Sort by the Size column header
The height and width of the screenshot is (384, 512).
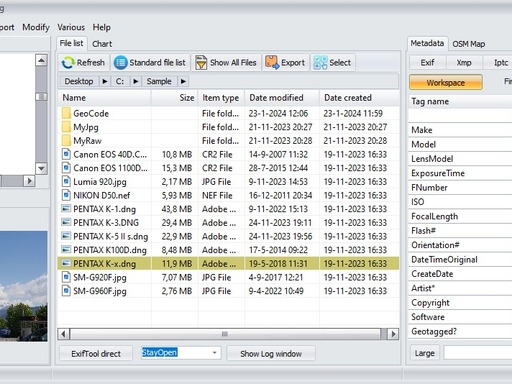pyautogui.click(x=174, y=98)
